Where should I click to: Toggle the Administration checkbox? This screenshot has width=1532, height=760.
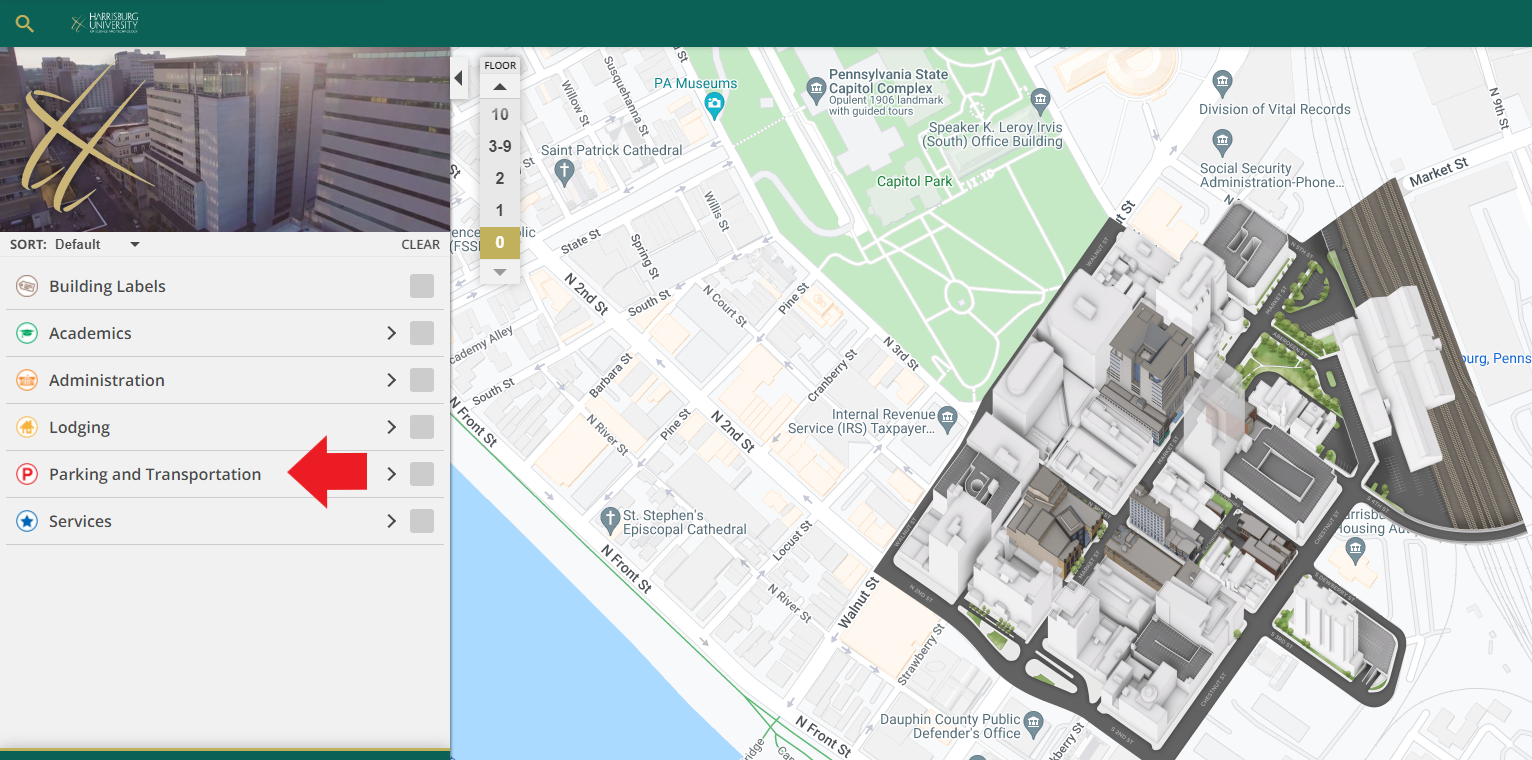pos(422,380)
